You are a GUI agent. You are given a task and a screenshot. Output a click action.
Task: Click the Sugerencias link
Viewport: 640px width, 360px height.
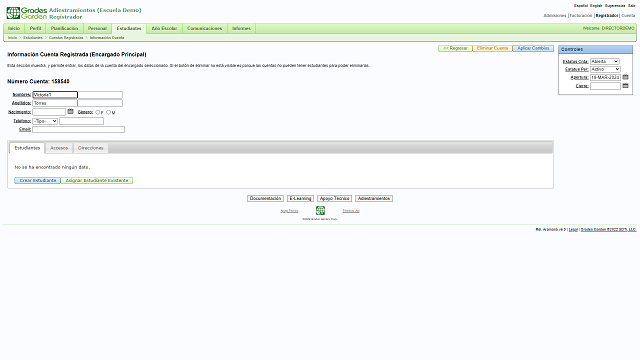[x=615, y=6]
